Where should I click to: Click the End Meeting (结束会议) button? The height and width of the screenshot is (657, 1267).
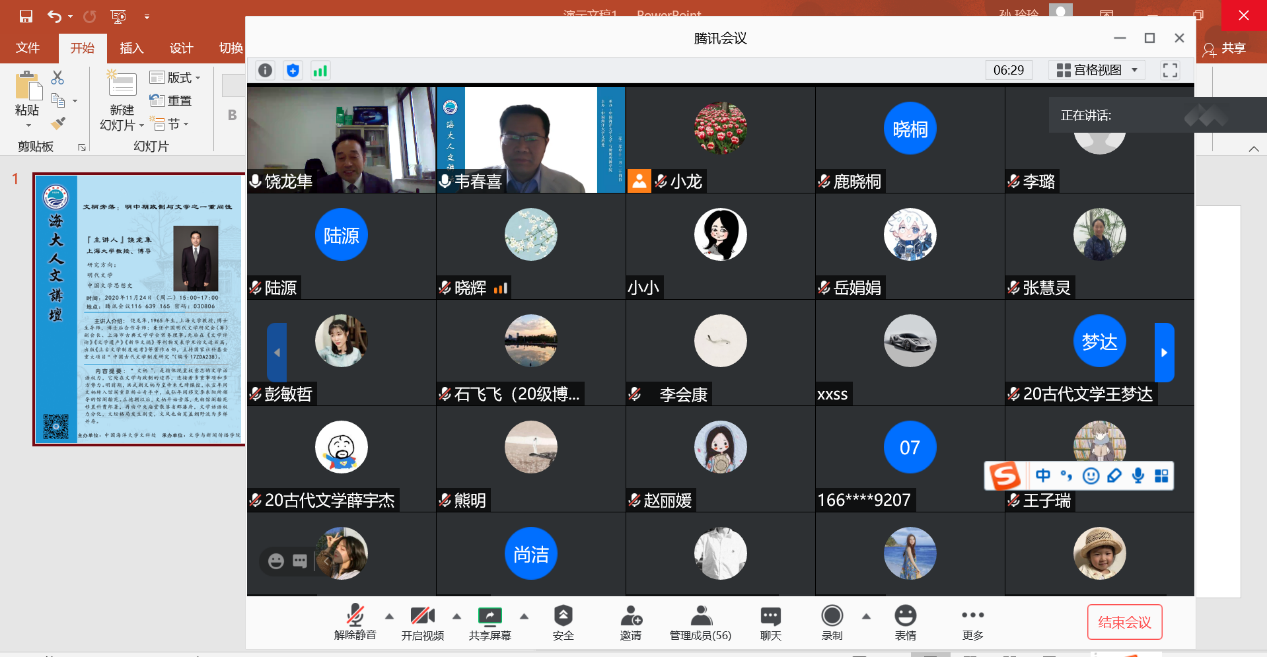click(1124, 622)
